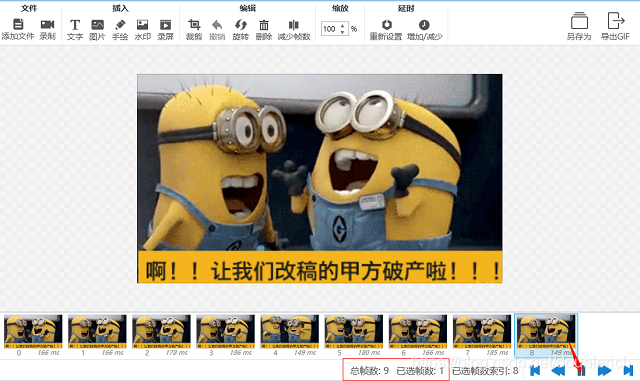Save a copy via 另存为 icon
The image size is (640, 381).
[x=579, y=21]
